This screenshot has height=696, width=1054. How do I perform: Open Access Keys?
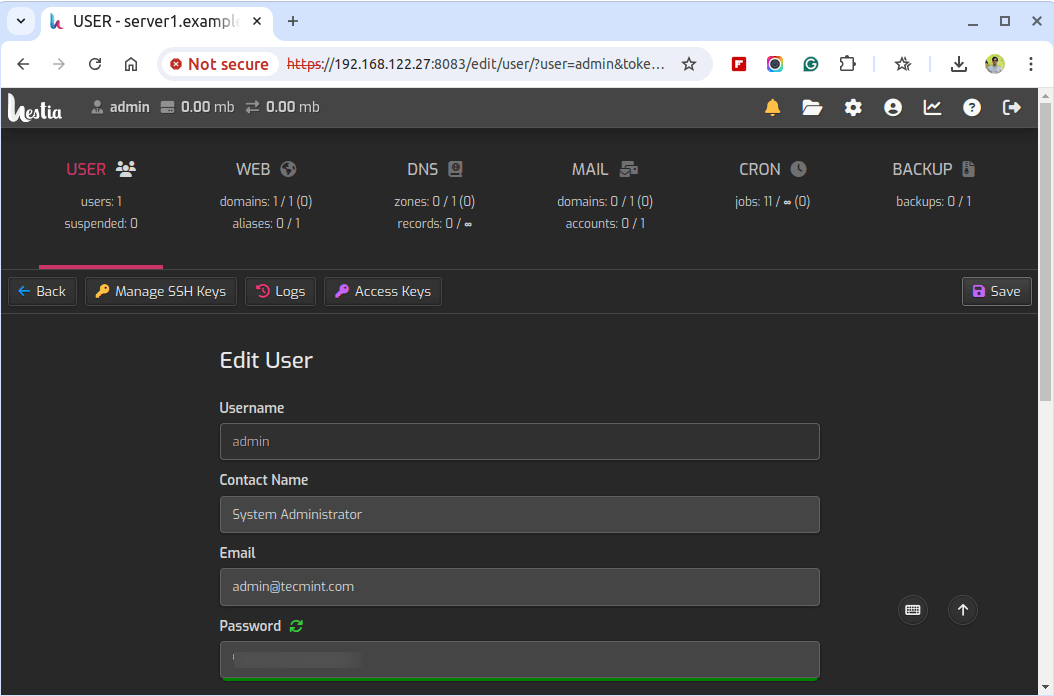383,291
